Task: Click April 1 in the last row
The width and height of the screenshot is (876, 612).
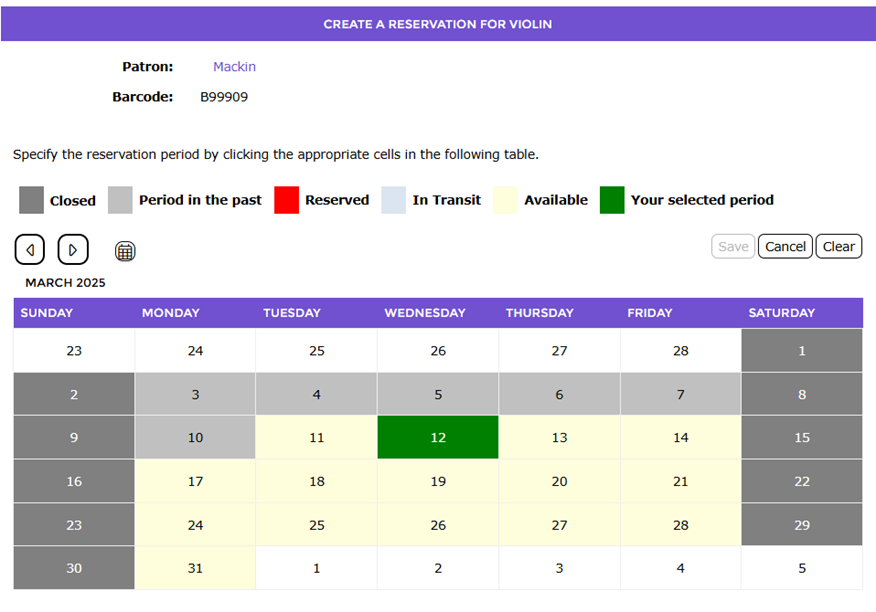Action: [x=317, y=568]
